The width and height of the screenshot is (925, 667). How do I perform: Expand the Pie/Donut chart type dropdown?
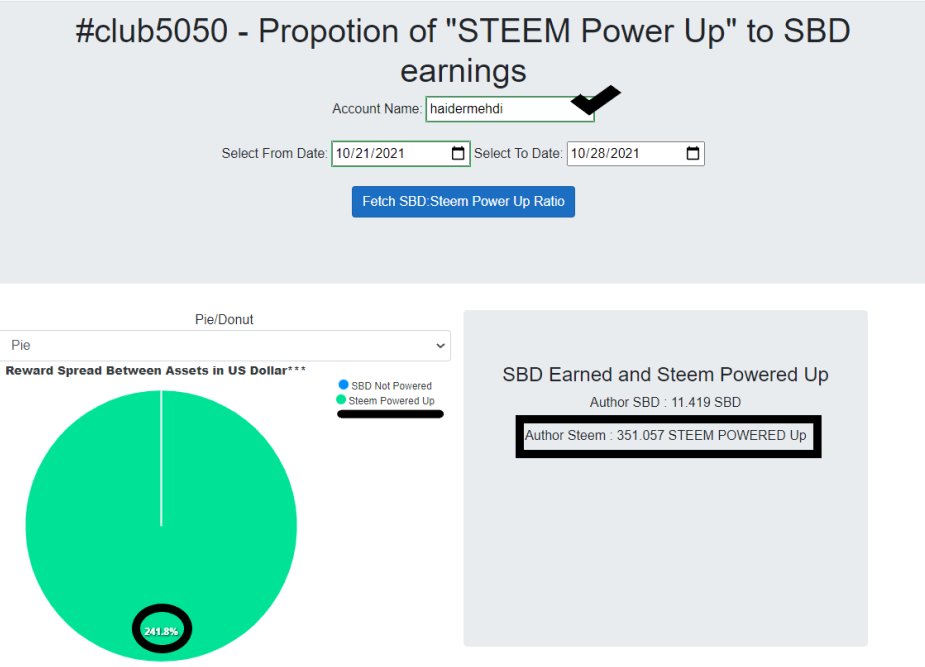coord(225,346)
